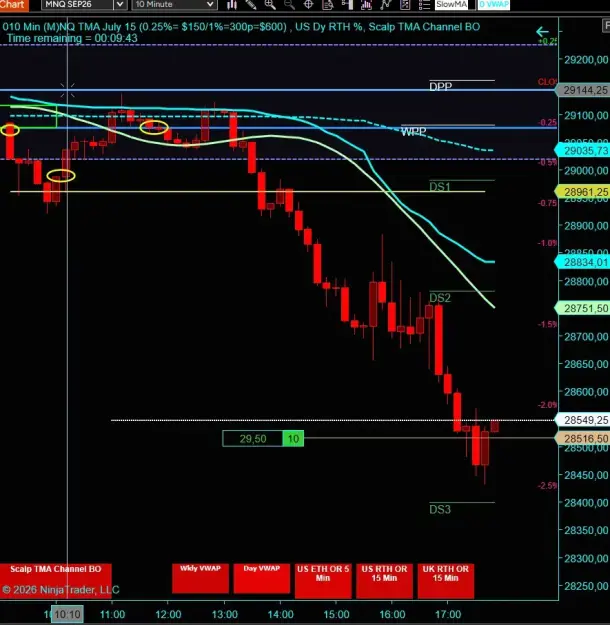This screenshot has height=625, width=610.
Task: Expand the 10 Minute interval dropdown
Action: [210, 4]
